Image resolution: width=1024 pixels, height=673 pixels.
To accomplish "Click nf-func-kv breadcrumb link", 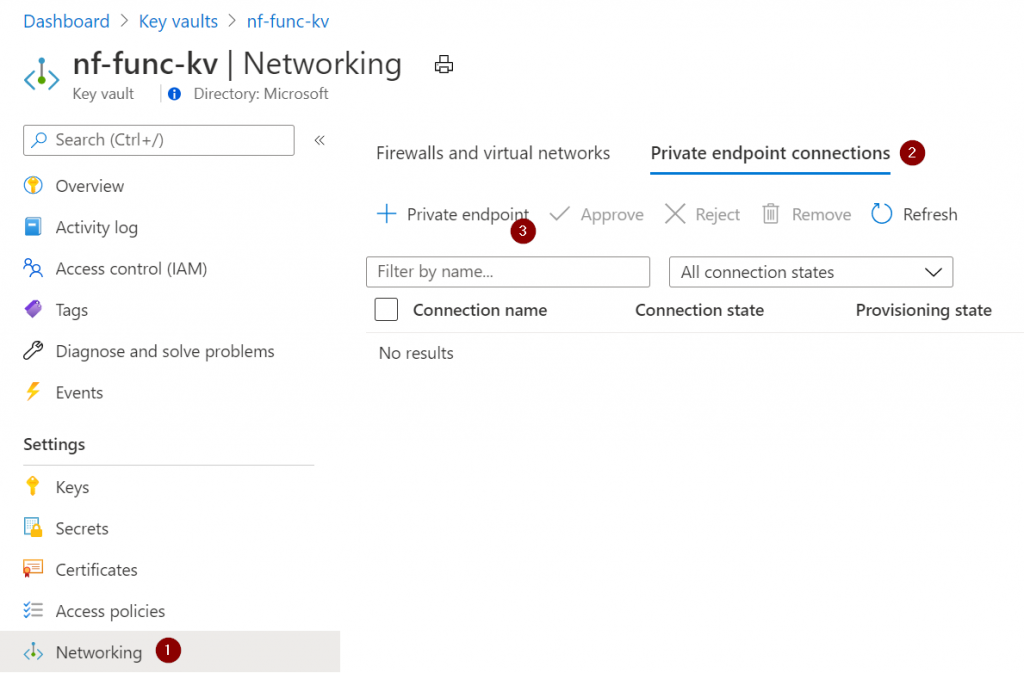I will (x=287, y=21).
